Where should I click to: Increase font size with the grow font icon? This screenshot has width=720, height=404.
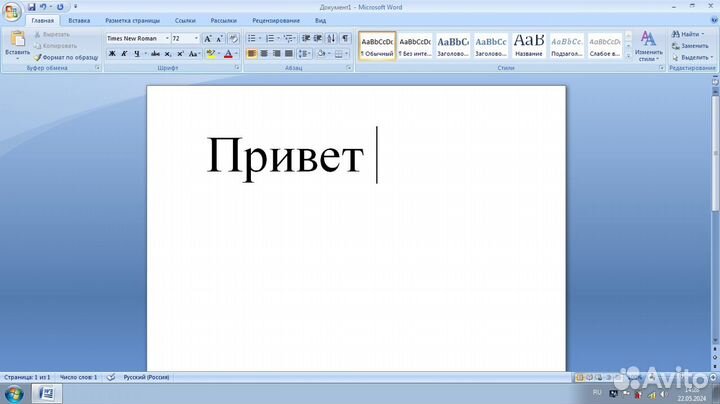[x=208, y=39]
